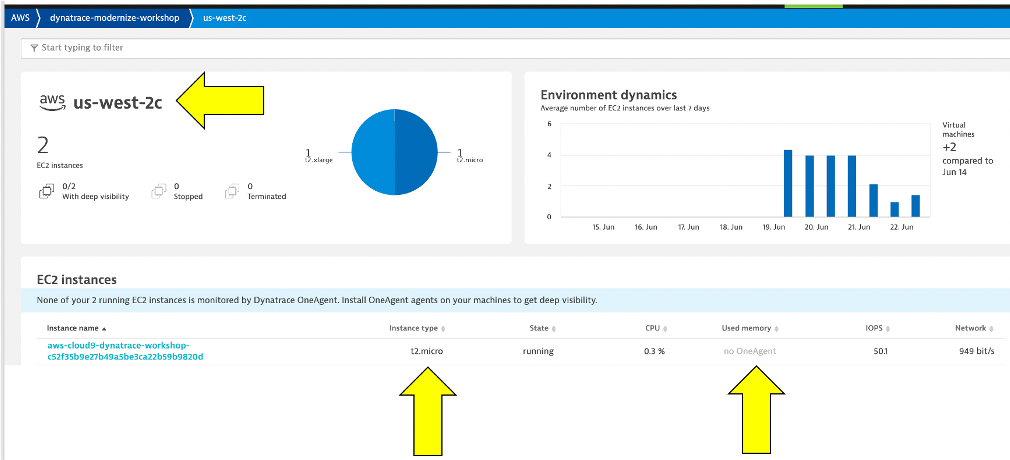Click the deep visibility instances icon
This screenshot has height=460, width=1010.
point(45,191)
